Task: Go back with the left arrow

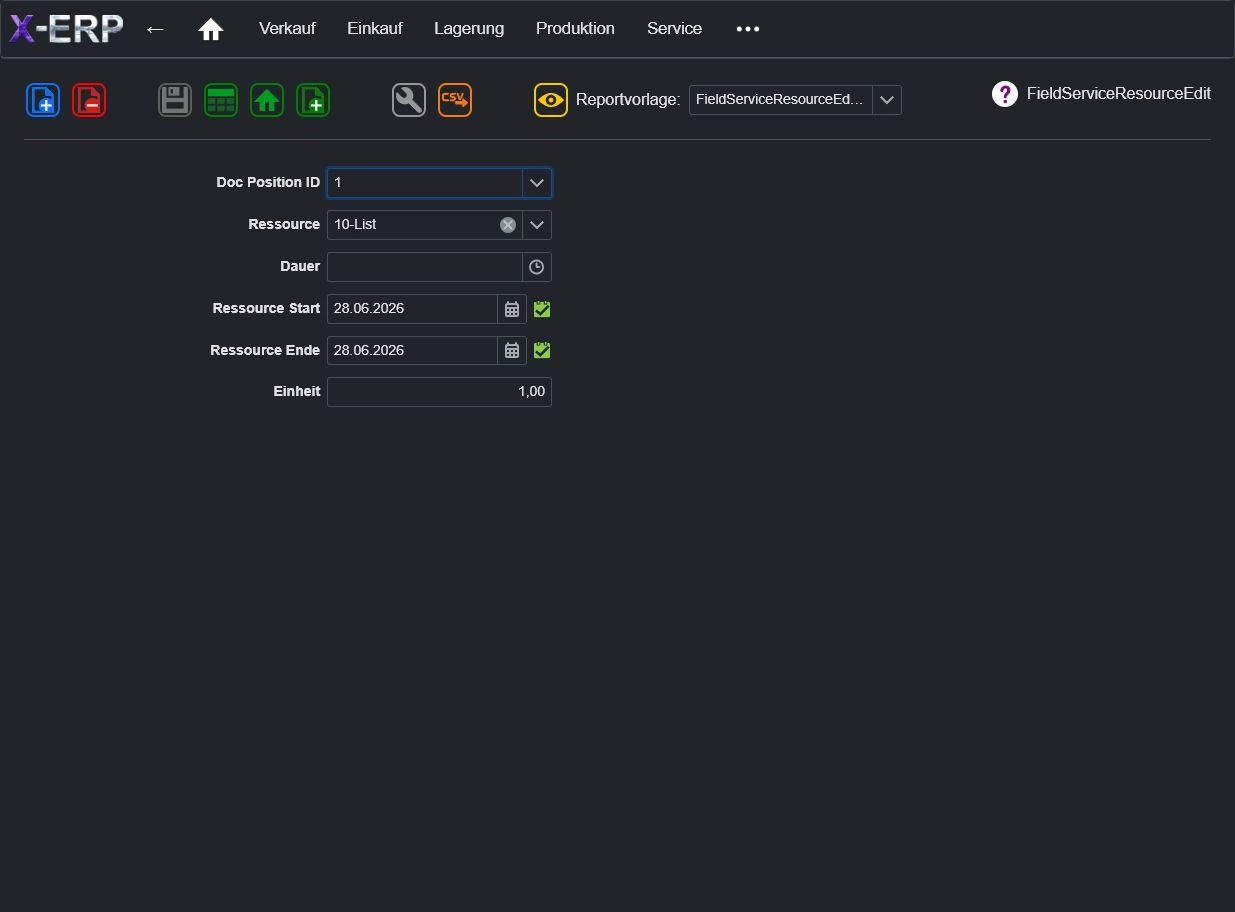Action: (x=155, y=29)
